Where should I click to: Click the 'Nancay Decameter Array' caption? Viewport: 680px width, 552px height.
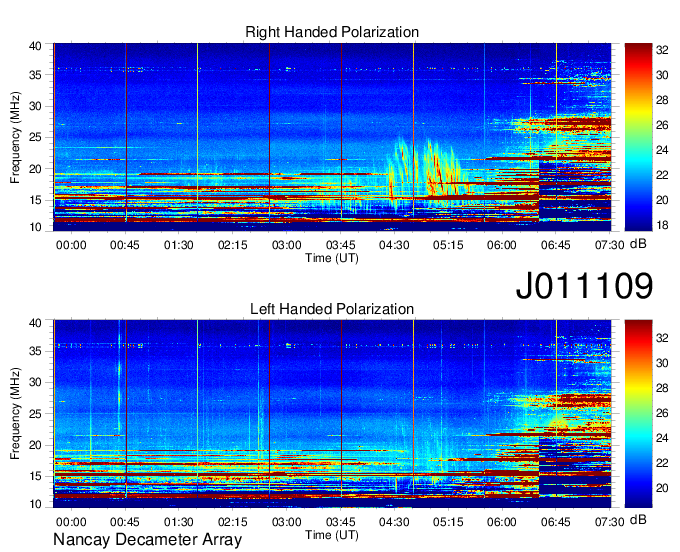(147, 540)
